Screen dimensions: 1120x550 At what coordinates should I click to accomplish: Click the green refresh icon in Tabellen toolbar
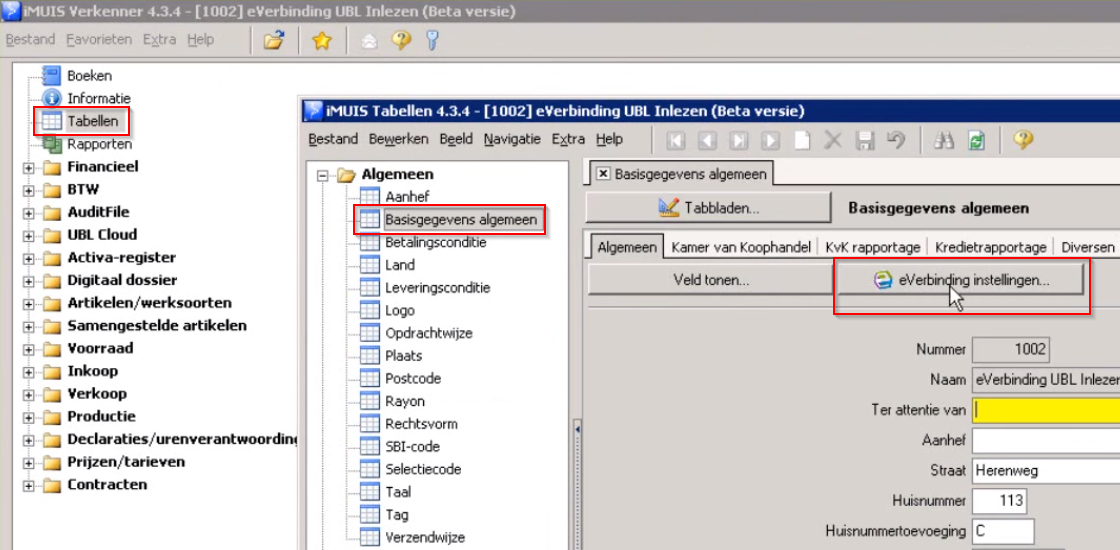pos(976,140)
